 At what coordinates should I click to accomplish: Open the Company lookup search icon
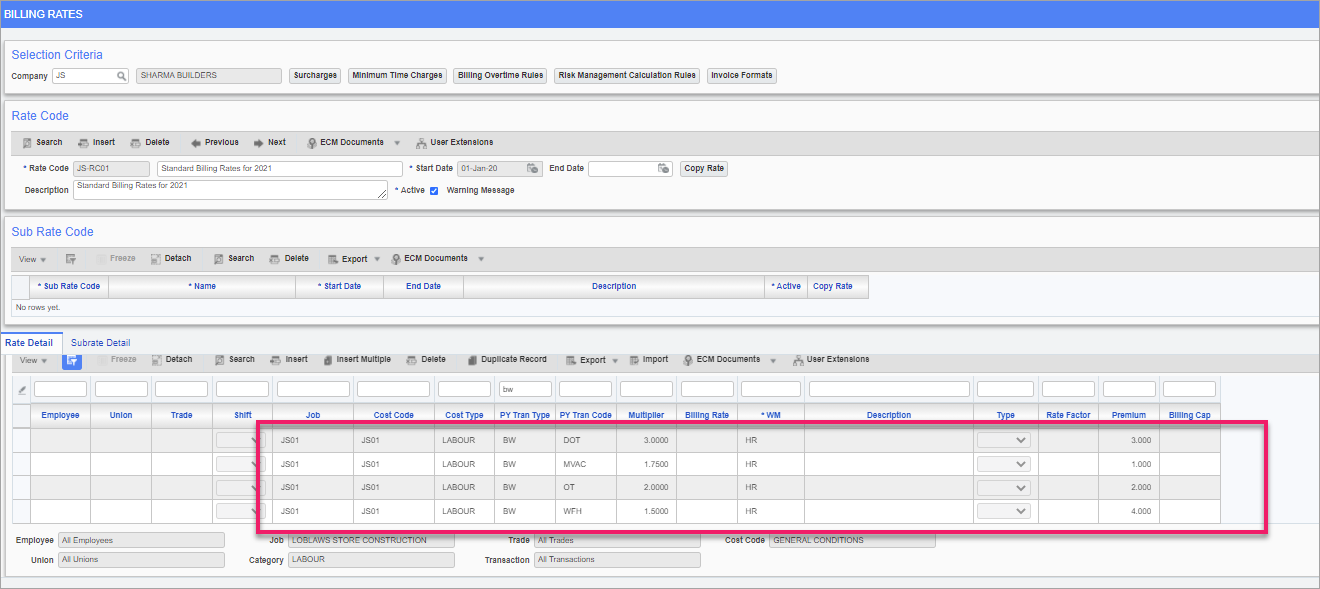click(121, 76)
